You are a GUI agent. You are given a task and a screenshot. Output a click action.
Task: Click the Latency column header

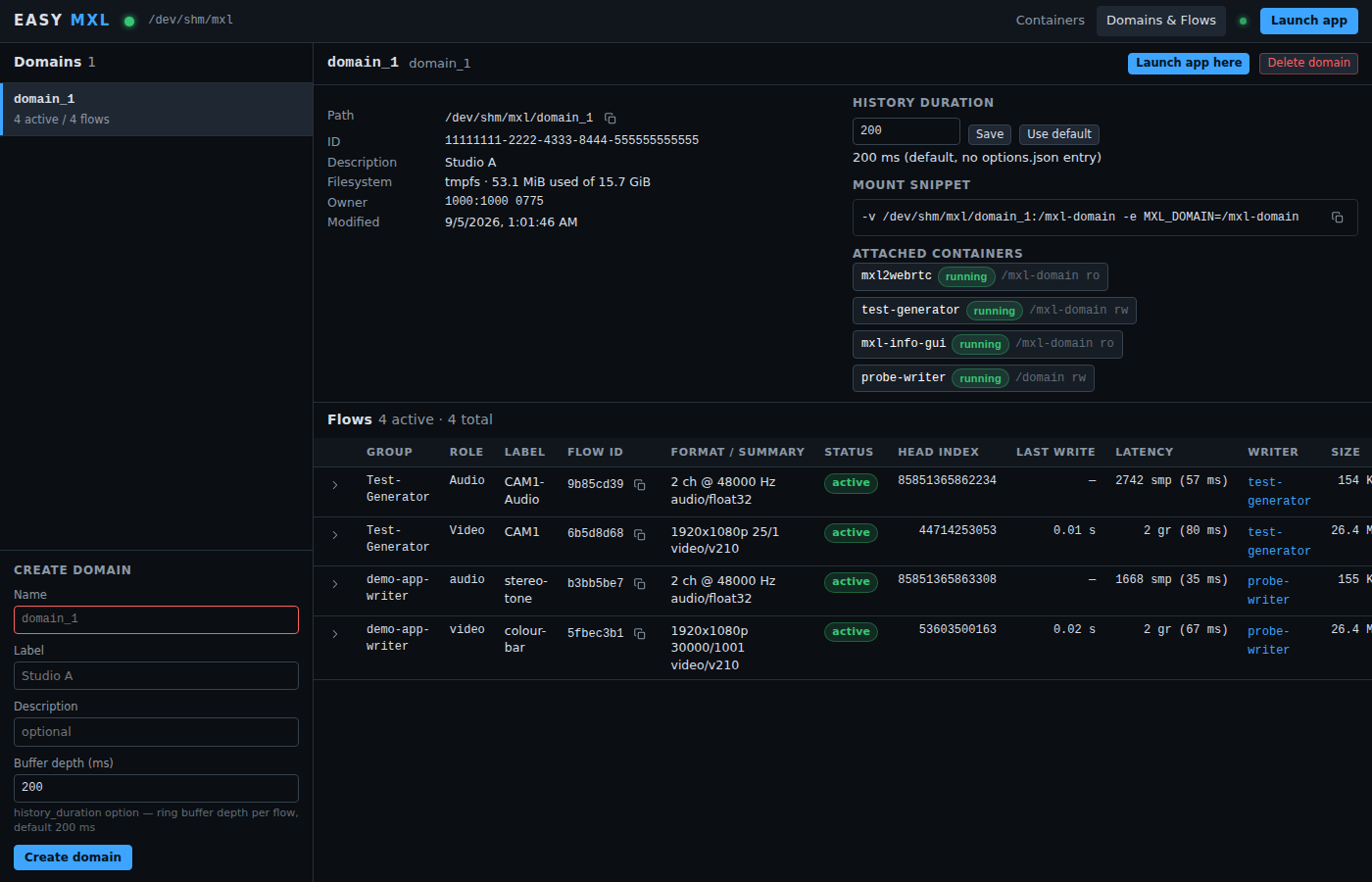click(x=1144, y=452)
